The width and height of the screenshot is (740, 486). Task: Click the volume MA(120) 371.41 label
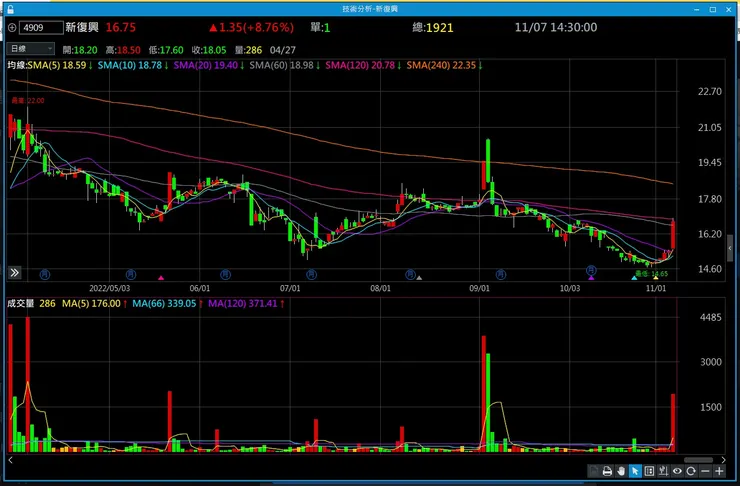tap(243, 304)
